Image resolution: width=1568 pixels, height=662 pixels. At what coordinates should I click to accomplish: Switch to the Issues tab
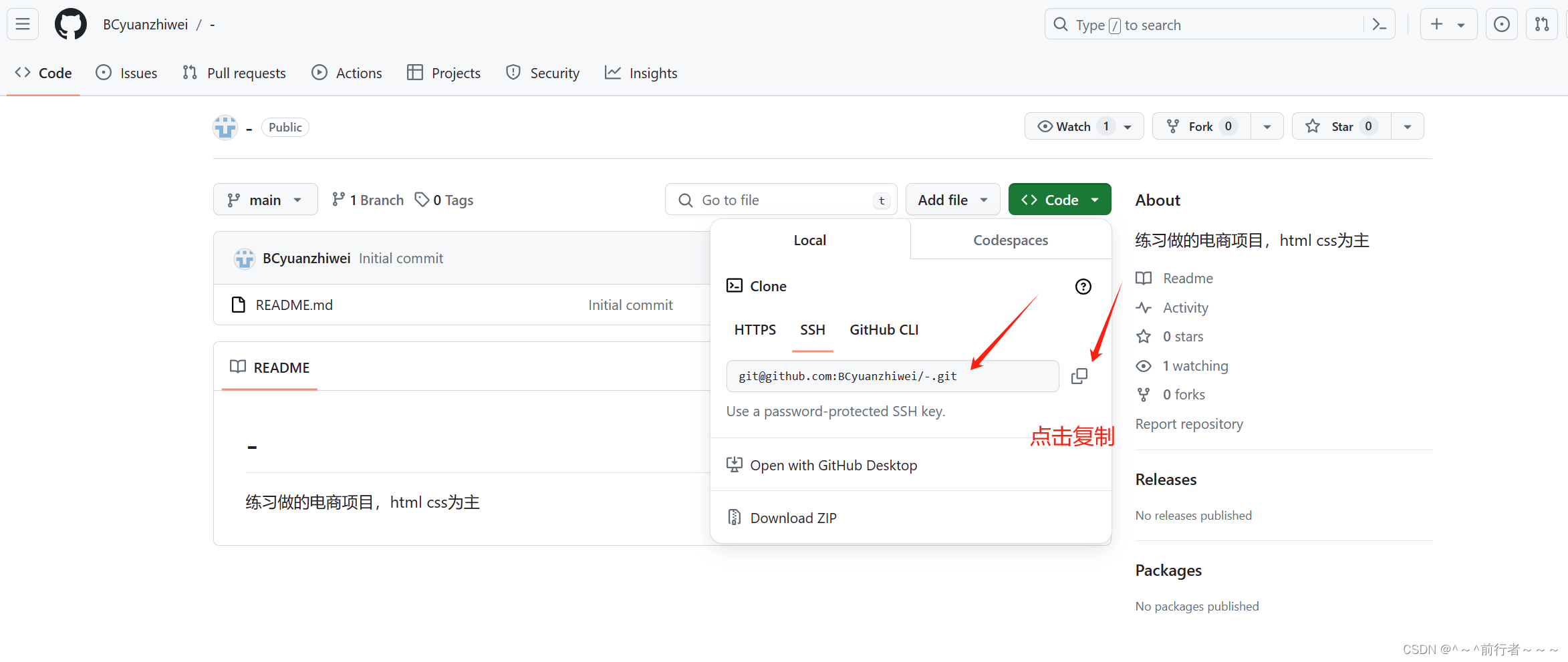[x=127, y=73]
